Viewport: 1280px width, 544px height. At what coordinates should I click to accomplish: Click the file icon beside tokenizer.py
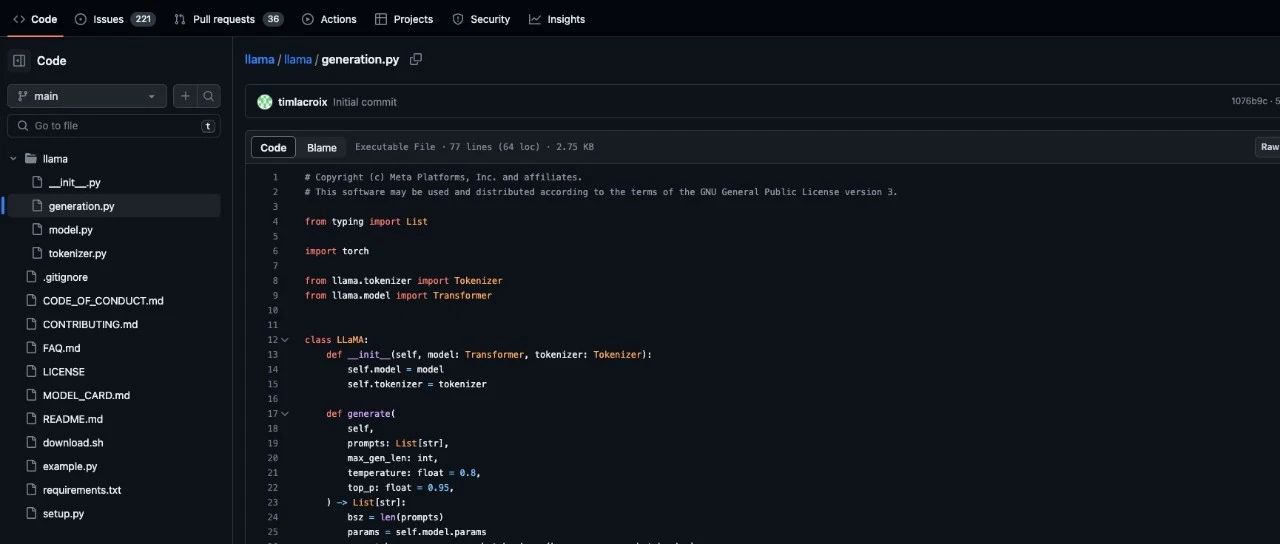37,254
